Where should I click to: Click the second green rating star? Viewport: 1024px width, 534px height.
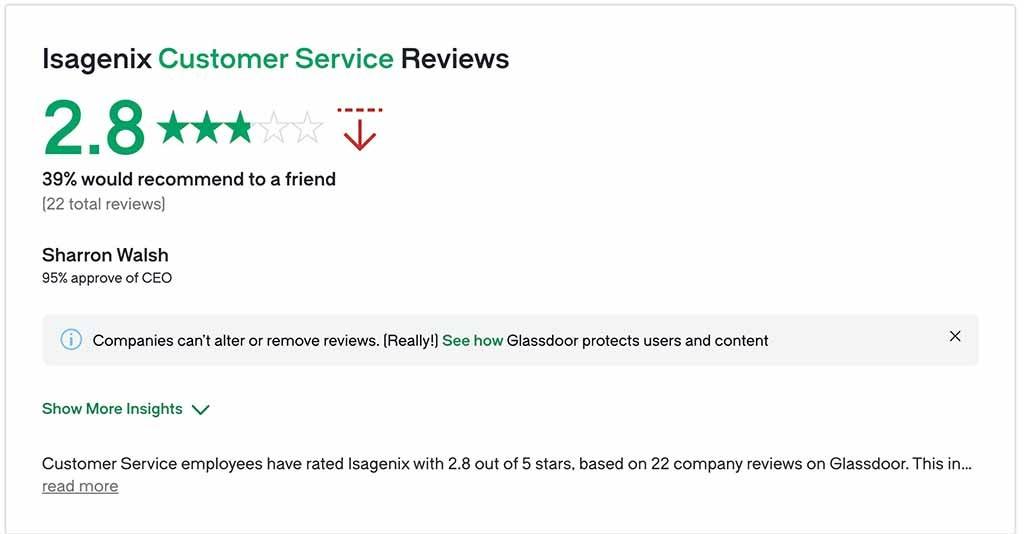[x=206, y=127]
